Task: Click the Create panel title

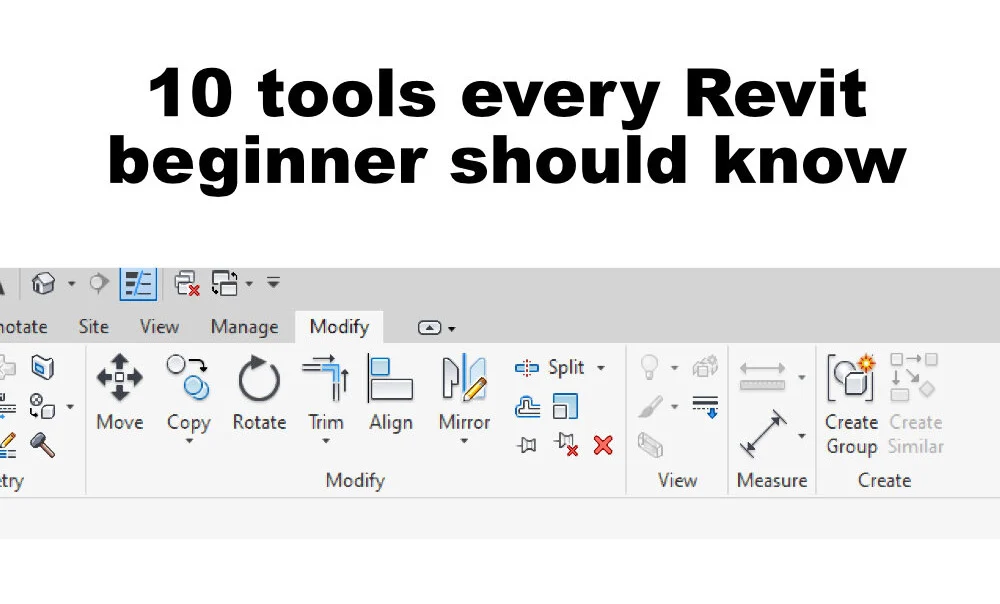Action: [884, 480]
